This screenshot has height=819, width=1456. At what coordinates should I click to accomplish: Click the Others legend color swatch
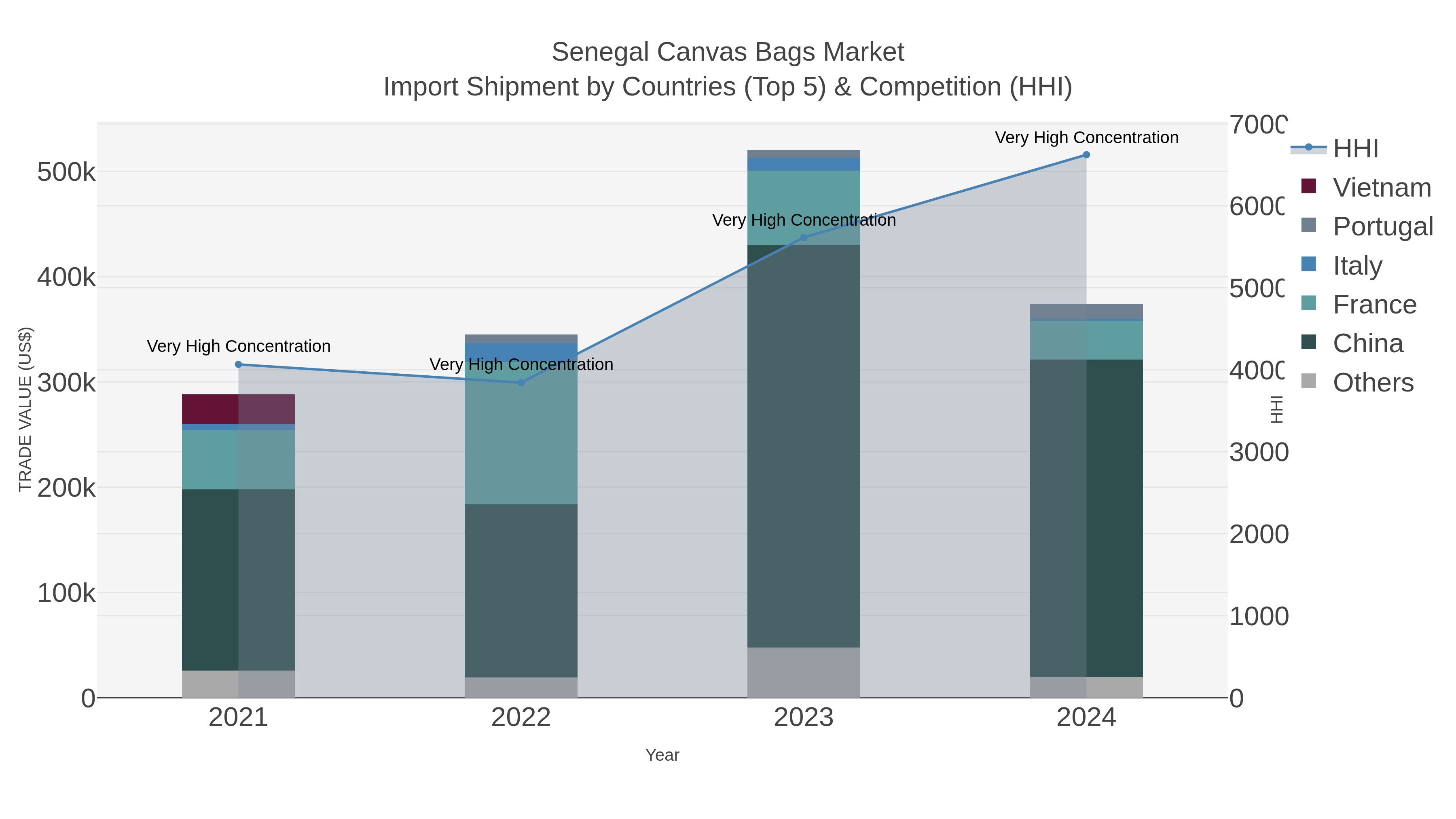[x=1308, y=381]
